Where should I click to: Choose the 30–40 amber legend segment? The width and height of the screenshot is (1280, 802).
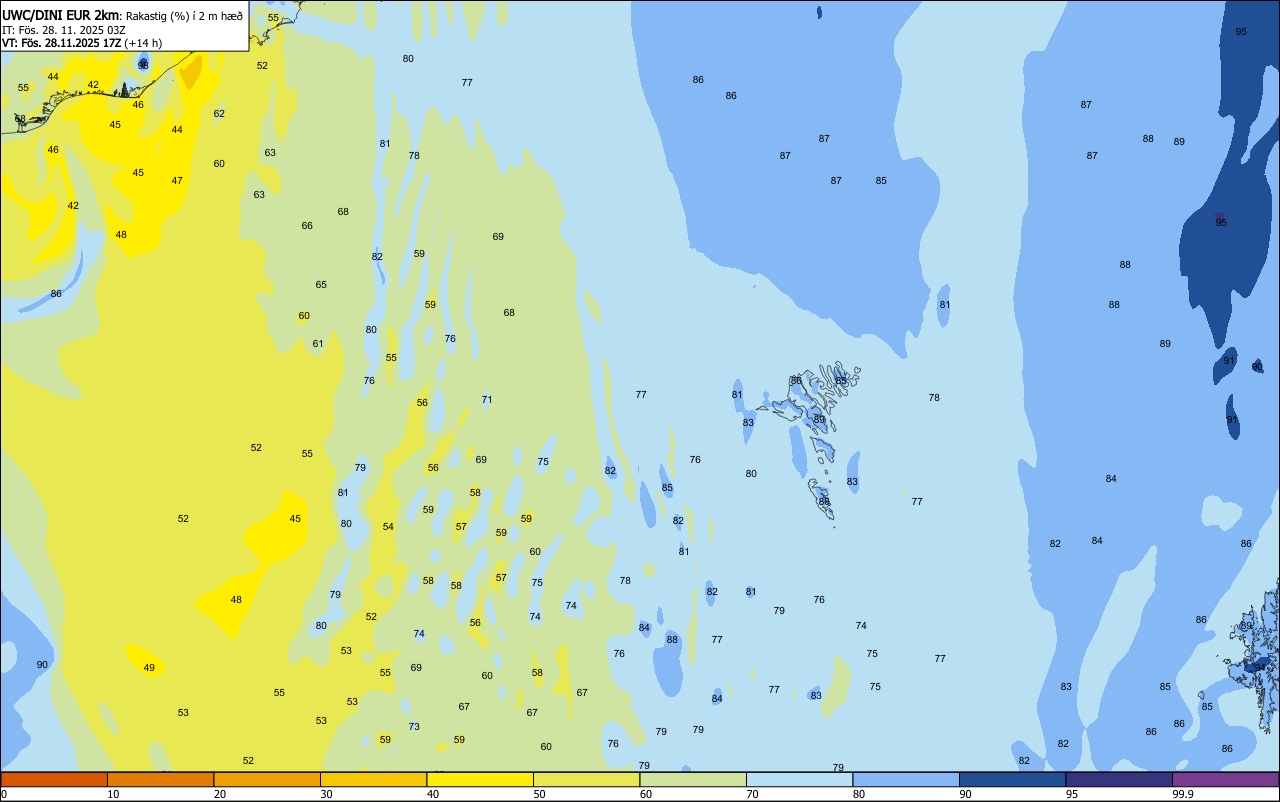click(373, 779)
